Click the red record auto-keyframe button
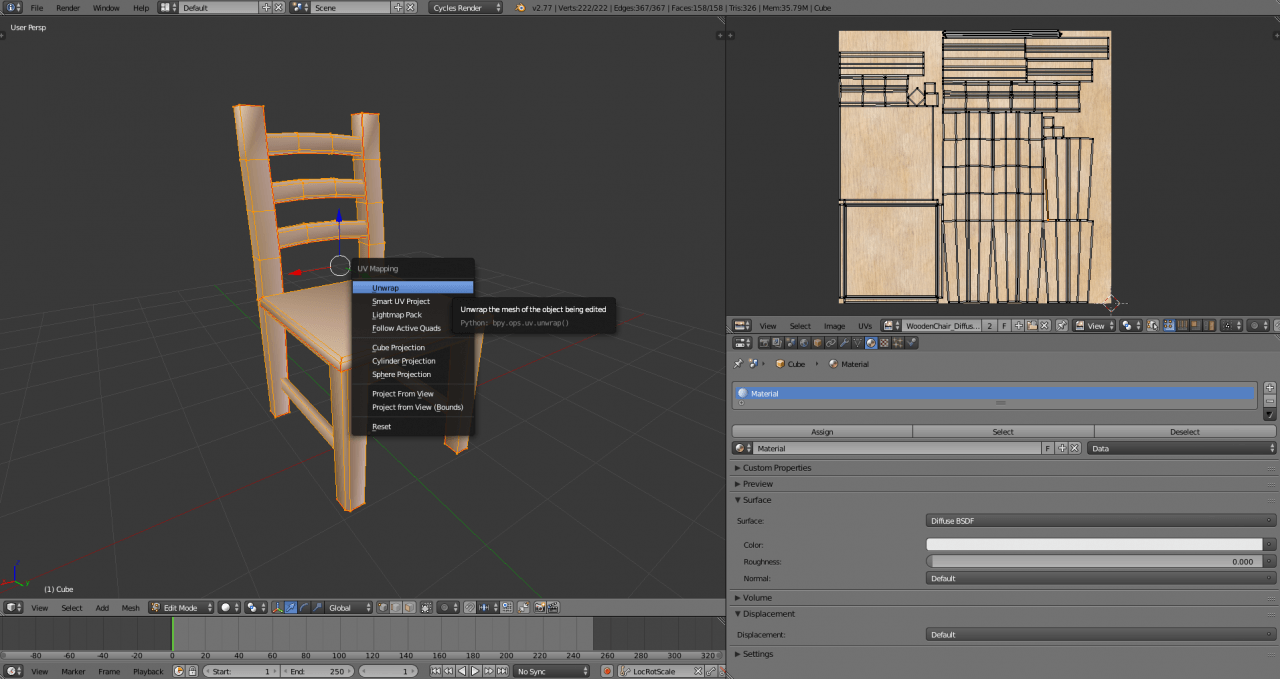Viewport: 1280px width, 679px height. 607,671
